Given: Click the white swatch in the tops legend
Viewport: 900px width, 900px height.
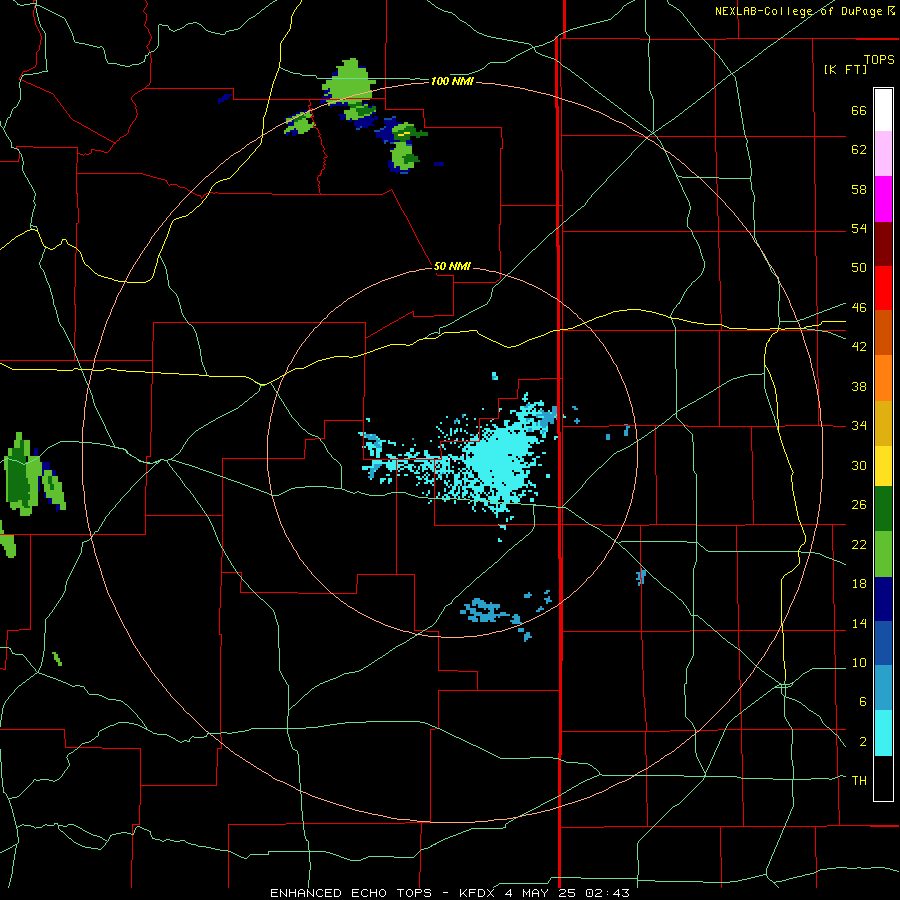Looking at the screenshot, I should coord(883,110).
